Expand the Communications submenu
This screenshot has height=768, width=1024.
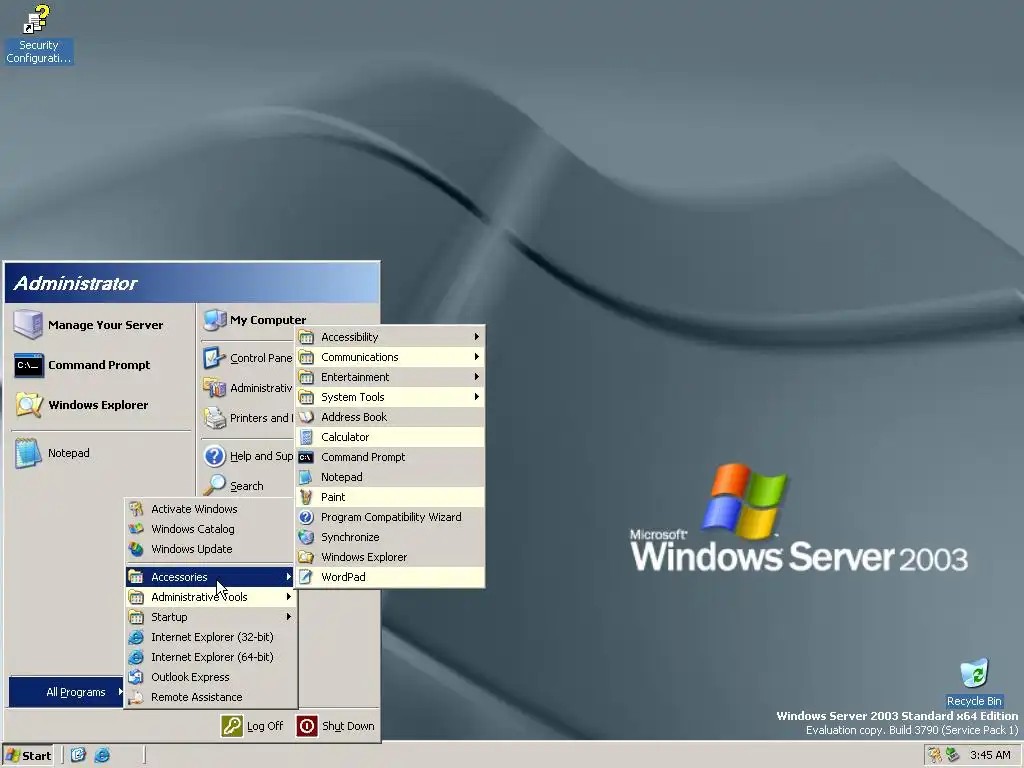(x=390, y=357)
